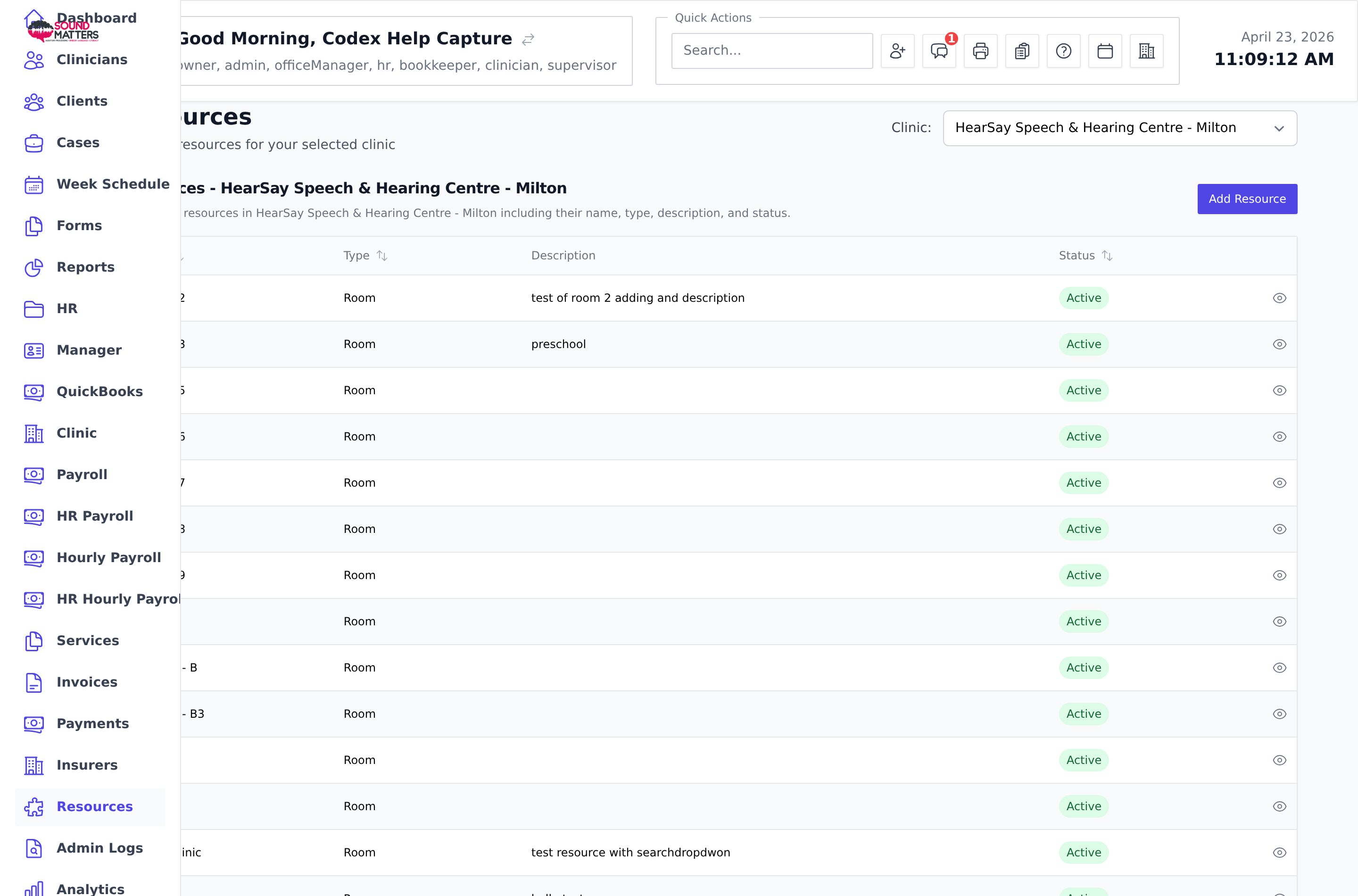This screenshot has width=1358, height=896.
Task: Click the QuickBooks money icon in the sidebar
Action: point(33,392)
